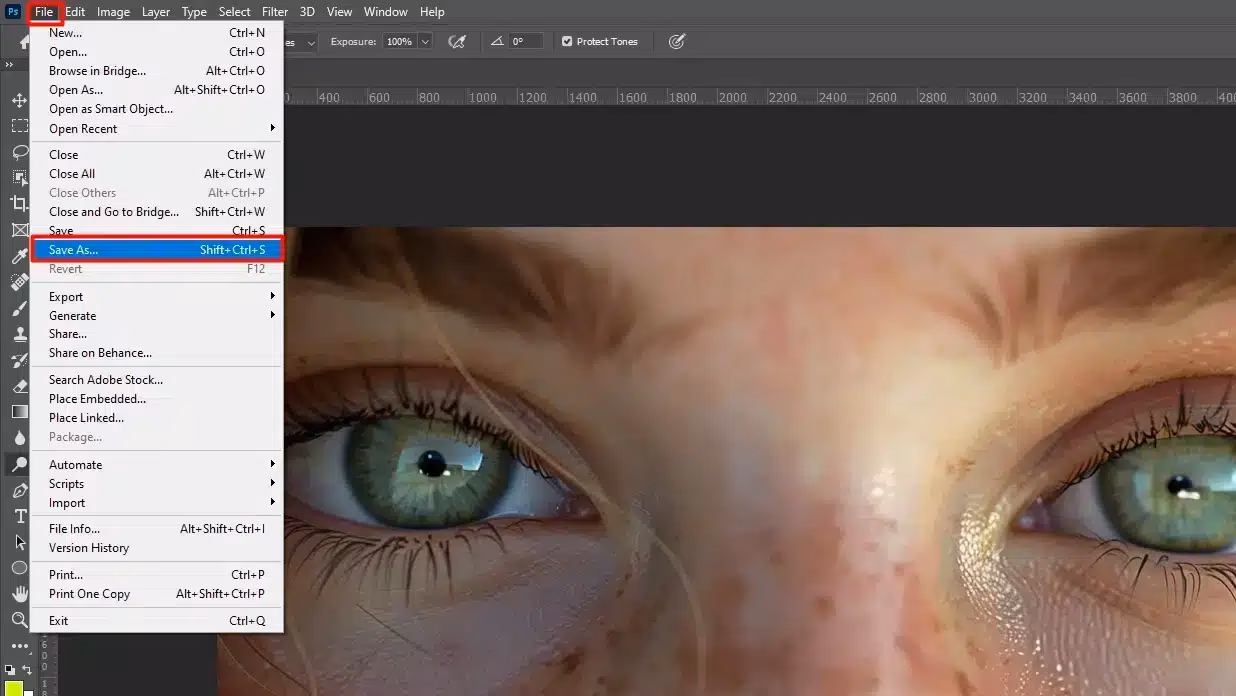
Task: Select the Crop tool
Action: click(18, 203)
